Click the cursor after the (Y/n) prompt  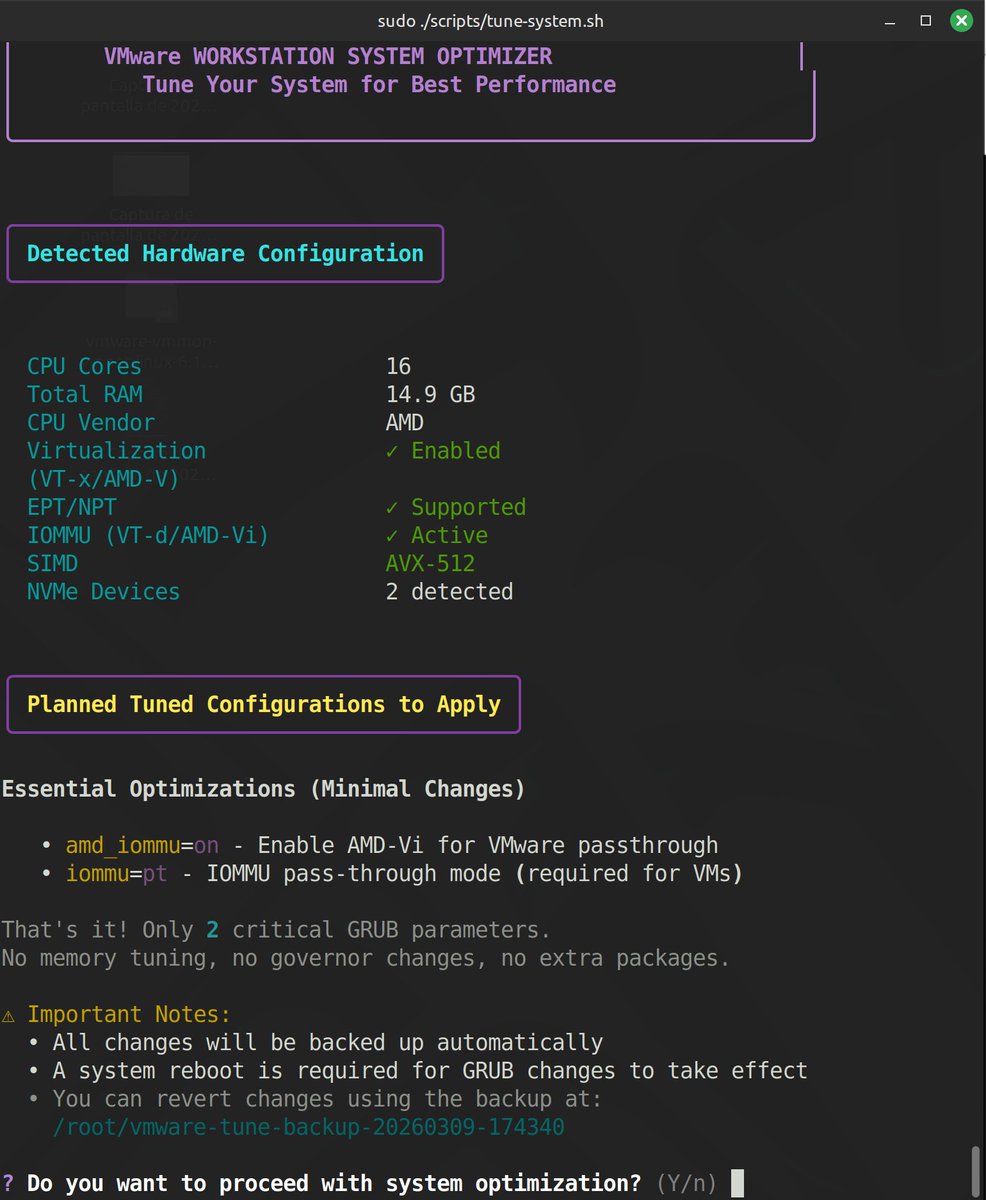click(x=738, y=1183)
